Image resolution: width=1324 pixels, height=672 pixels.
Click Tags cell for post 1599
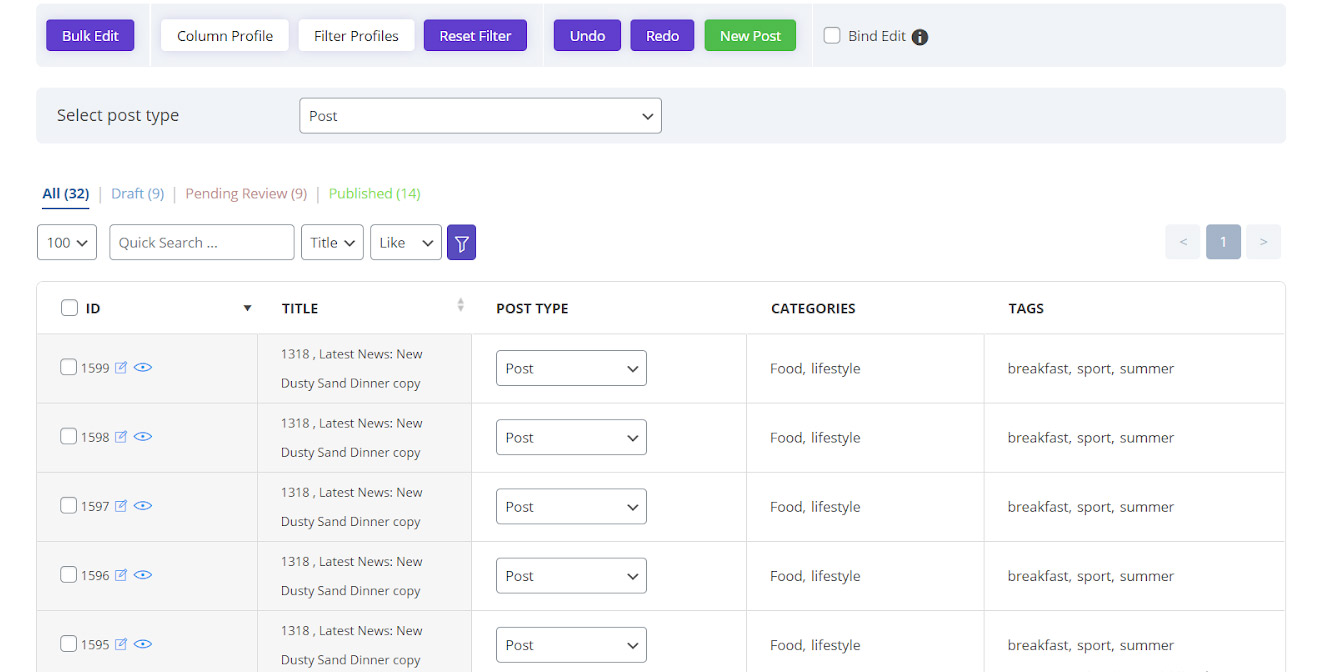coord(1134,368)
